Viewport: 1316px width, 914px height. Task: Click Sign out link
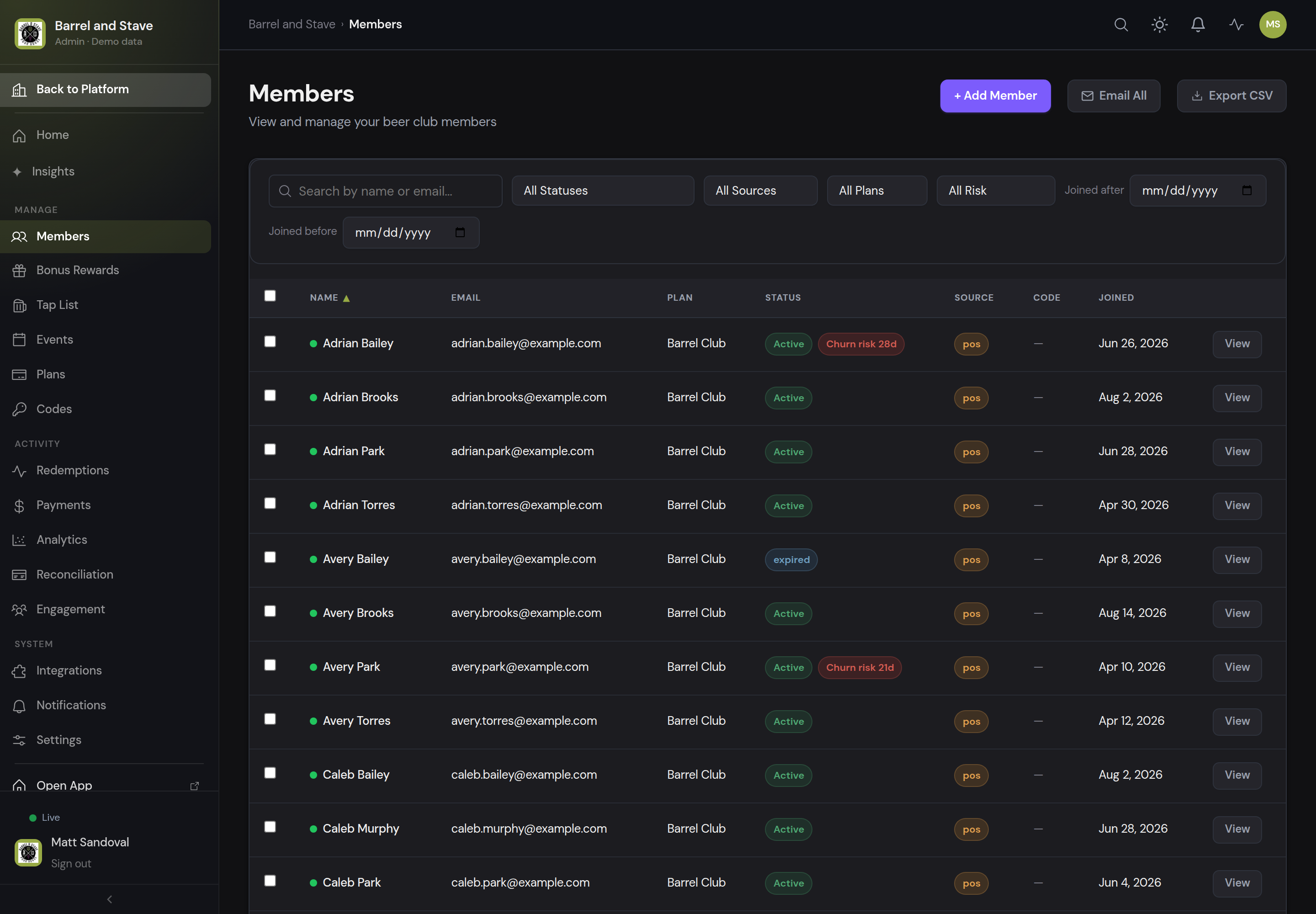[71, 863]
